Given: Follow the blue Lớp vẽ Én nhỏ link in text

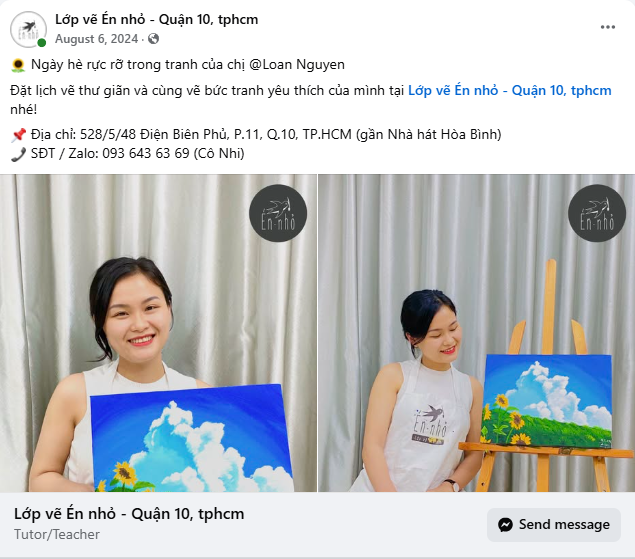Looking at the screenshot, I should 509,90.
